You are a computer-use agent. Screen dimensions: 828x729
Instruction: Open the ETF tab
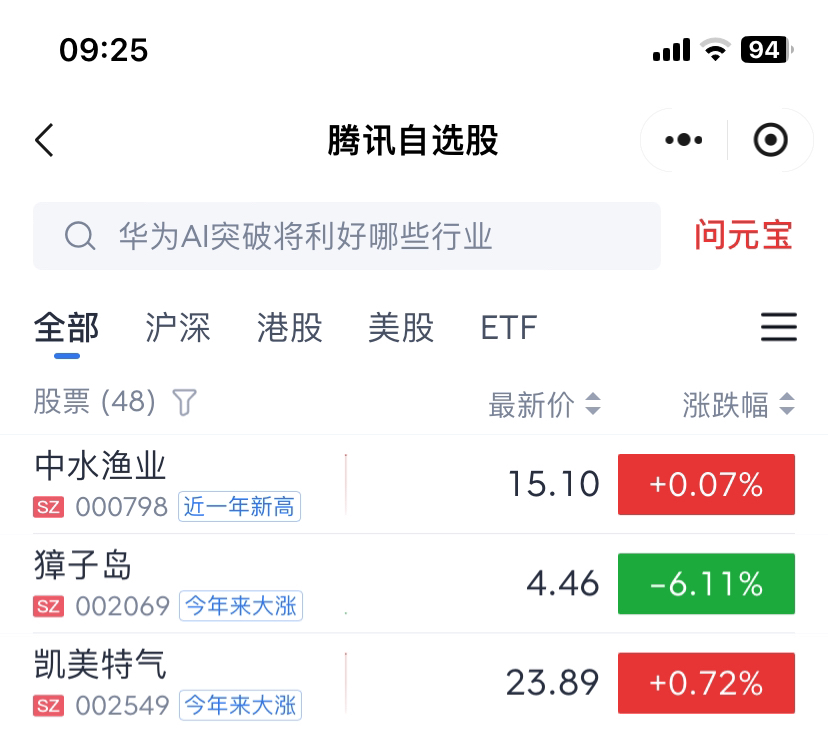tap(509, 328)
